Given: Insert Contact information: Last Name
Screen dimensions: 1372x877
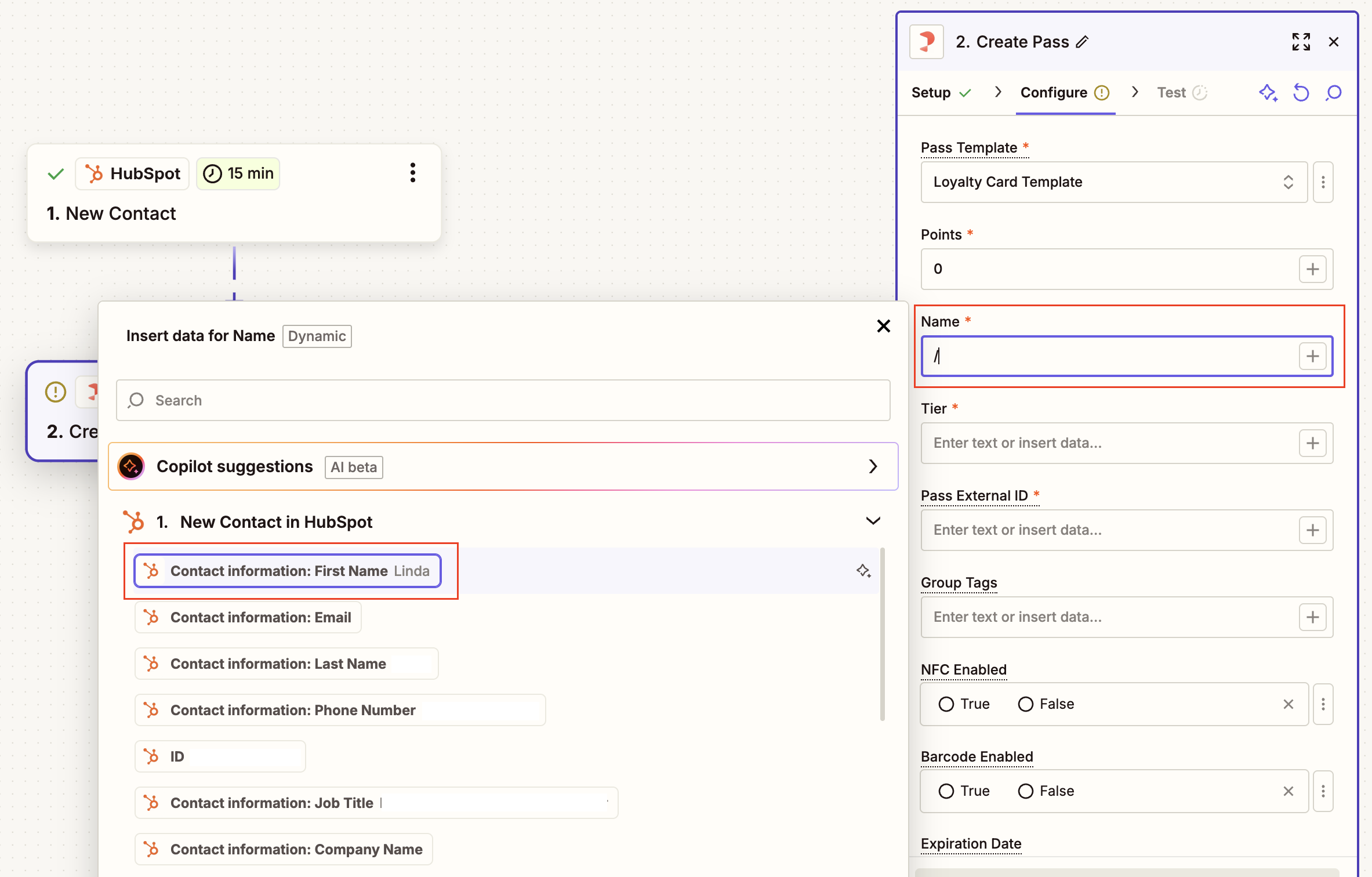Looking at the screenshot, I should tap(286, 664).
